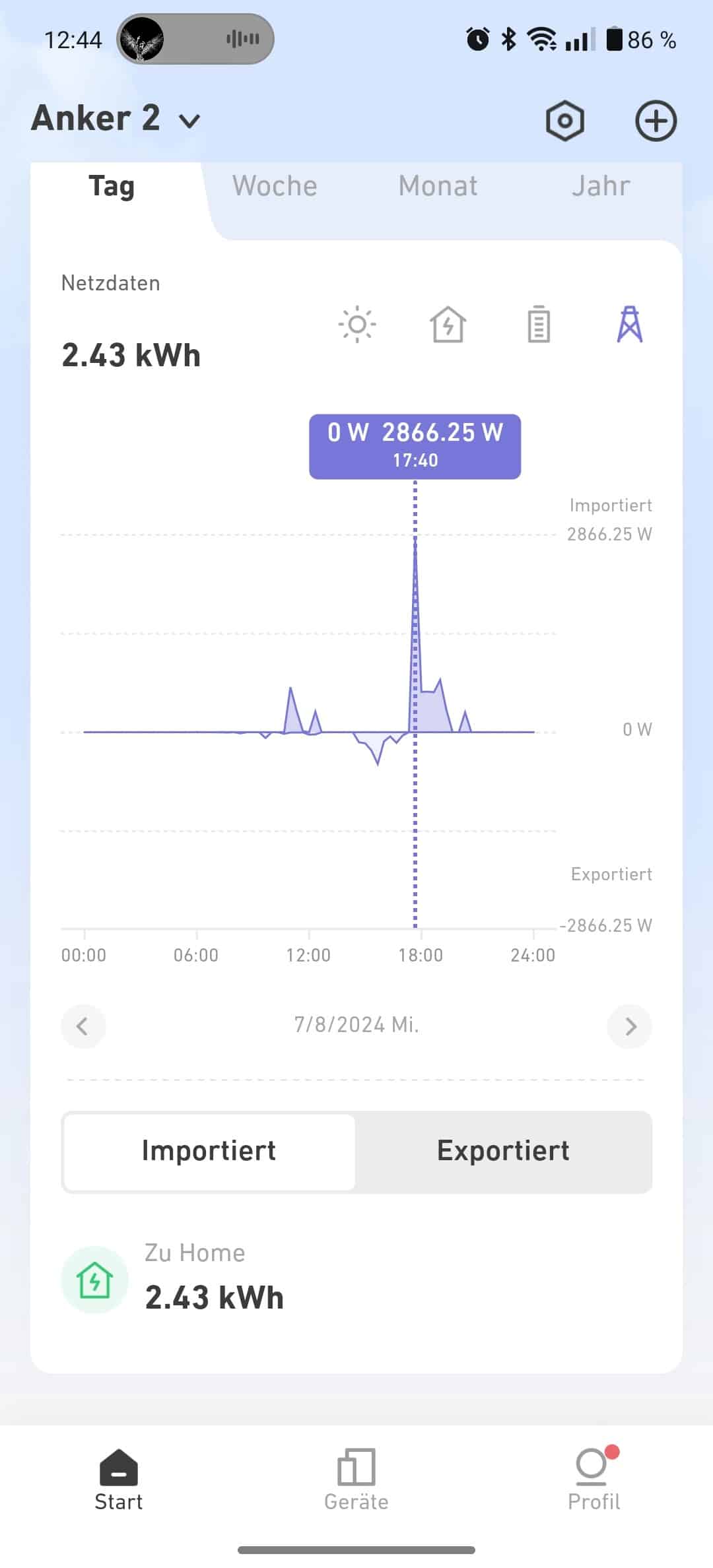Screen dimensions: 713x1568
Task: Switch to Exportiert view
Action: (503, 1152)
